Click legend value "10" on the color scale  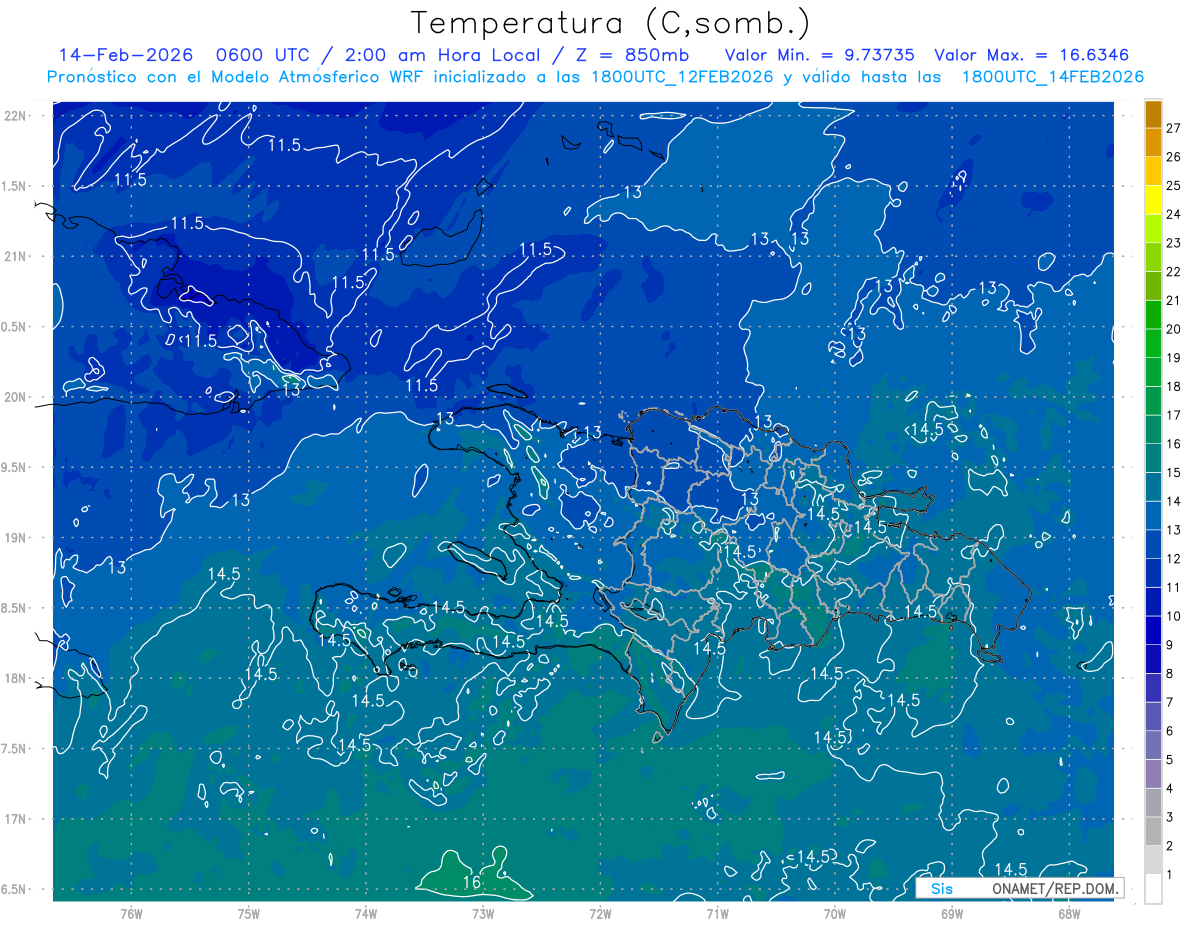tap(1173, 615)
